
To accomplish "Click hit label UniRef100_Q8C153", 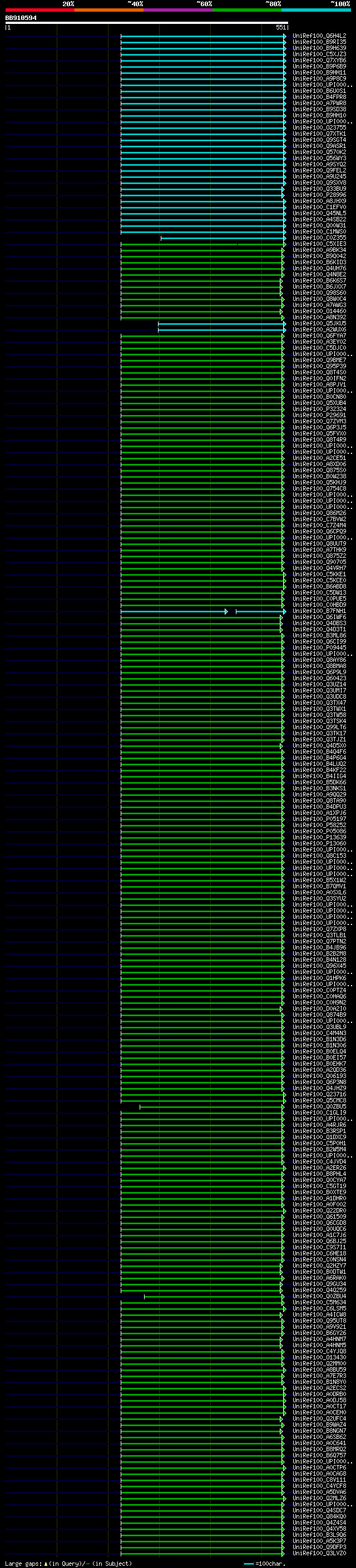I will point(319,855).
